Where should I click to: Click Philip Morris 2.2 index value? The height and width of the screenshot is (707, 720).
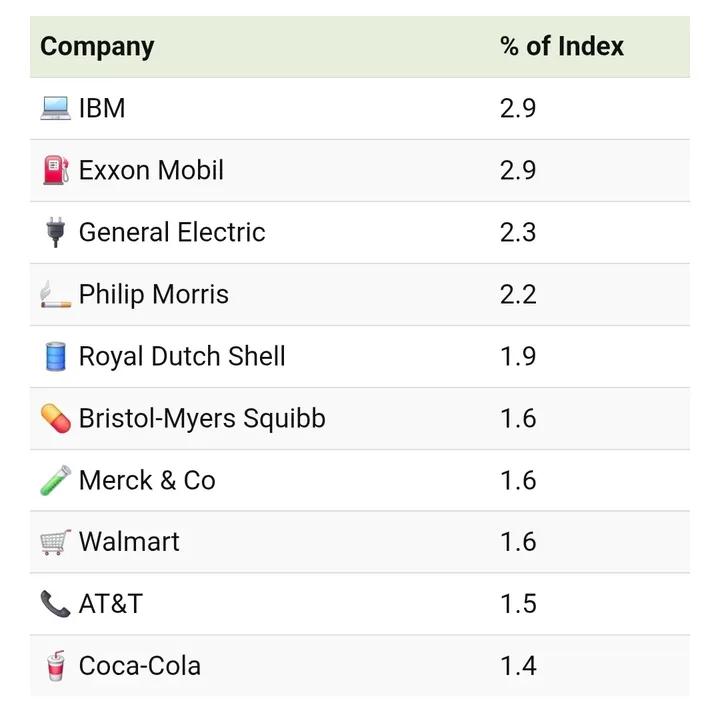coord(518,294)
